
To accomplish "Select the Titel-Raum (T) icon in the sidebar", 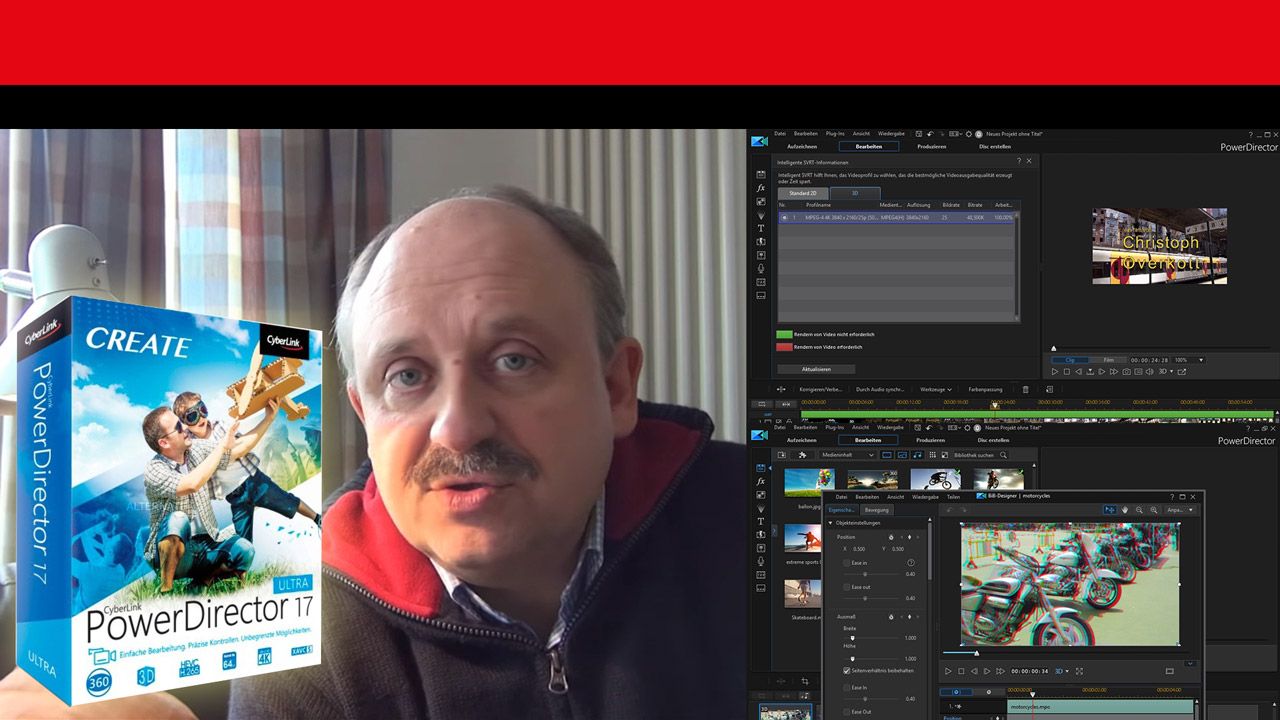I will (760, 519).
